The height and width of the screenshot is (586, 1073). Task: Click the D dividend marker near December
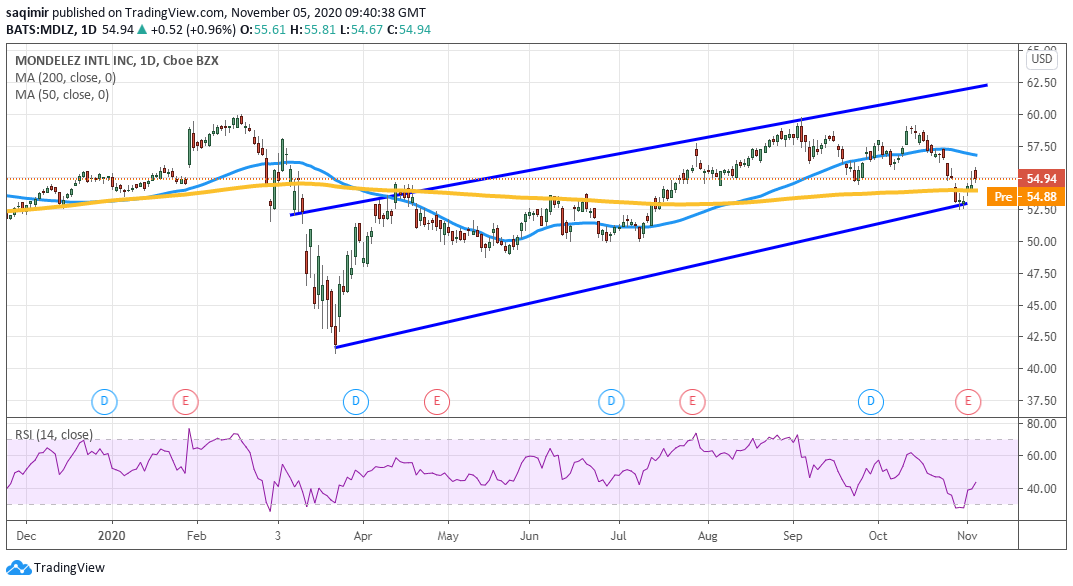[103, 400]
